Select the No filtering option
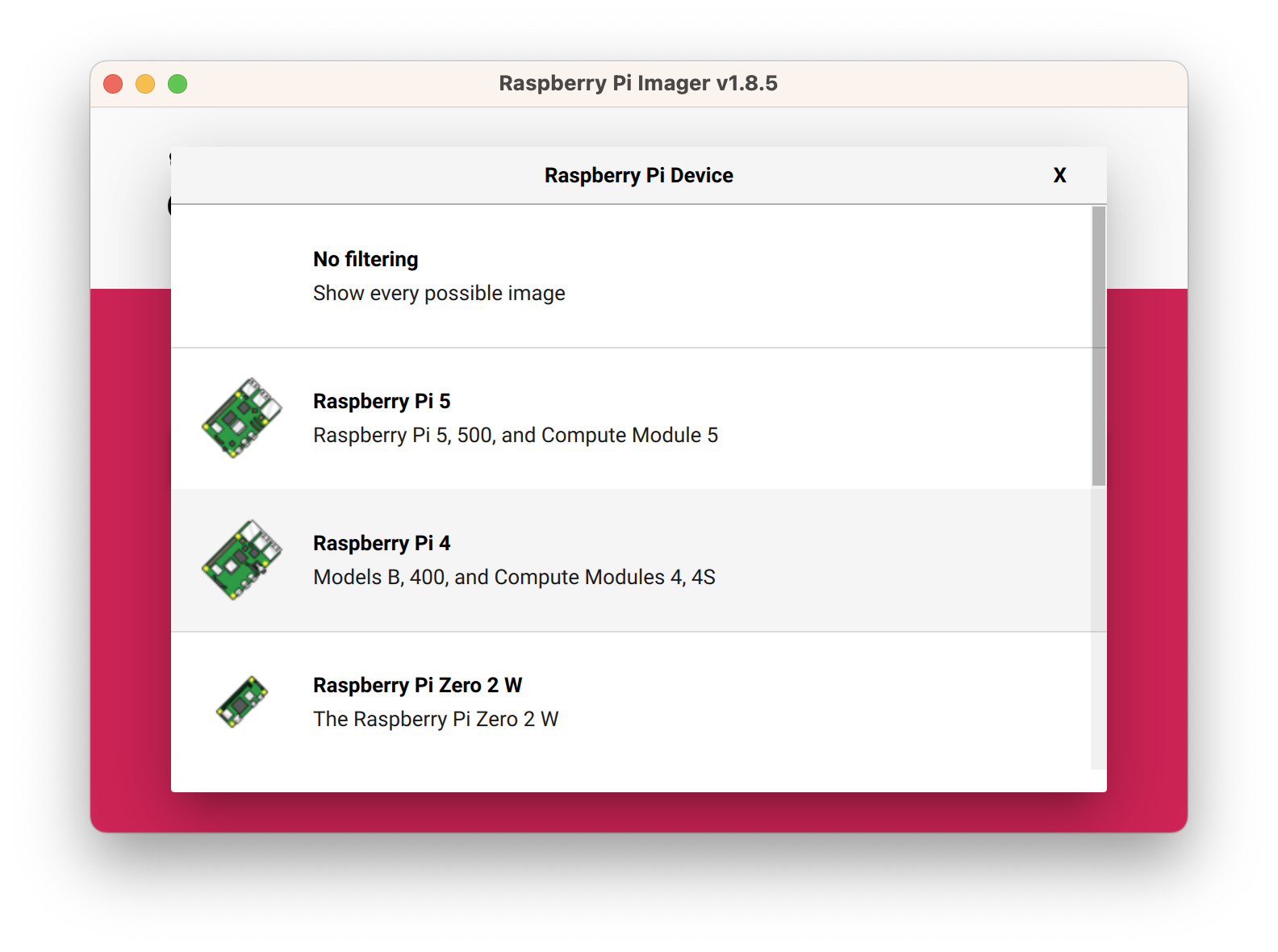Image resolution: width=1278 pixels, height=952 pixels. point(631,277)
